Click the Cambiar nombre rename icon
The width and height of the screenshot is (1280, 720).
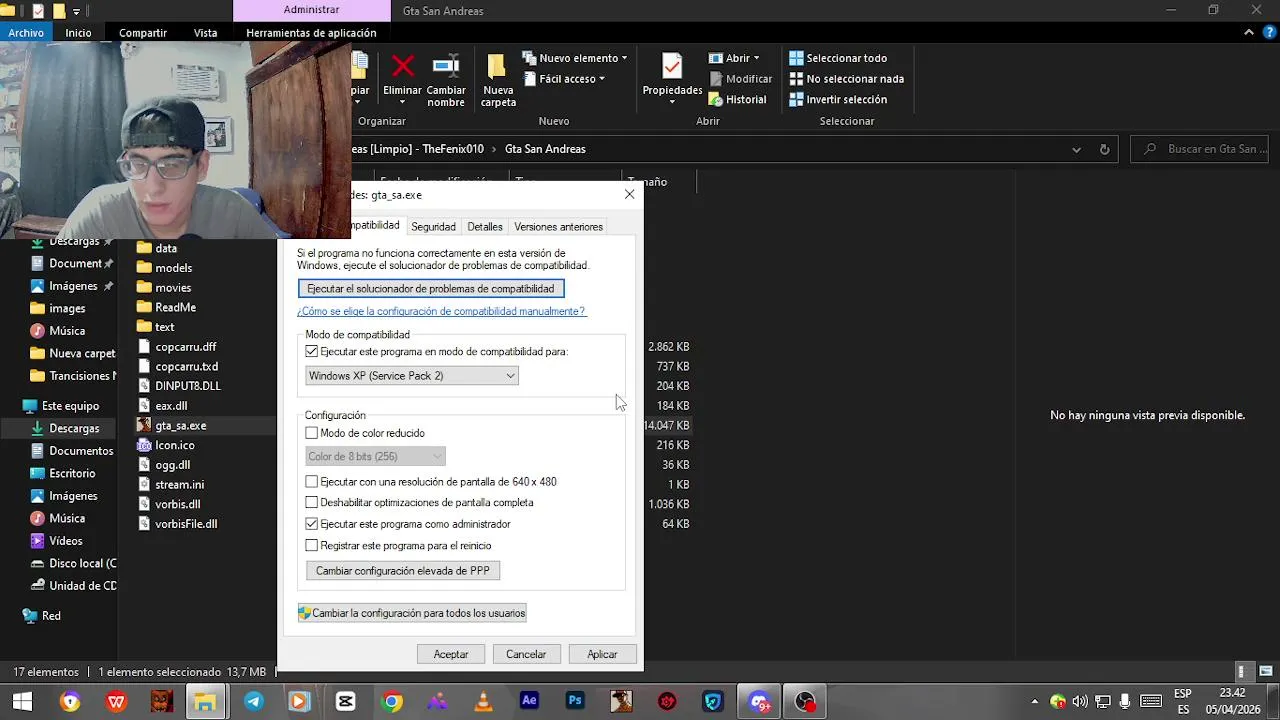(x=446, y=67)
